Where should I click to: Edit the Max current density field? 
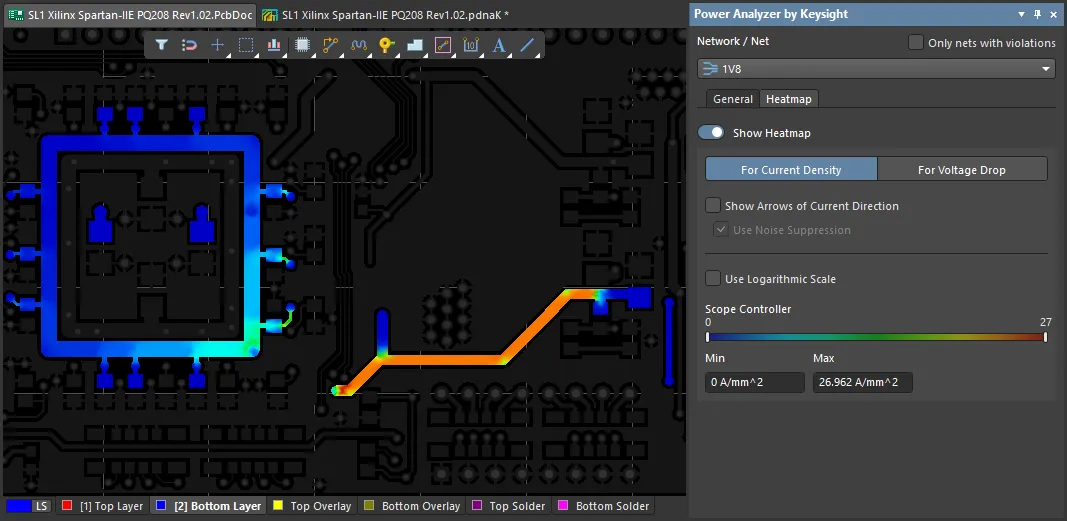coord(862,382)
